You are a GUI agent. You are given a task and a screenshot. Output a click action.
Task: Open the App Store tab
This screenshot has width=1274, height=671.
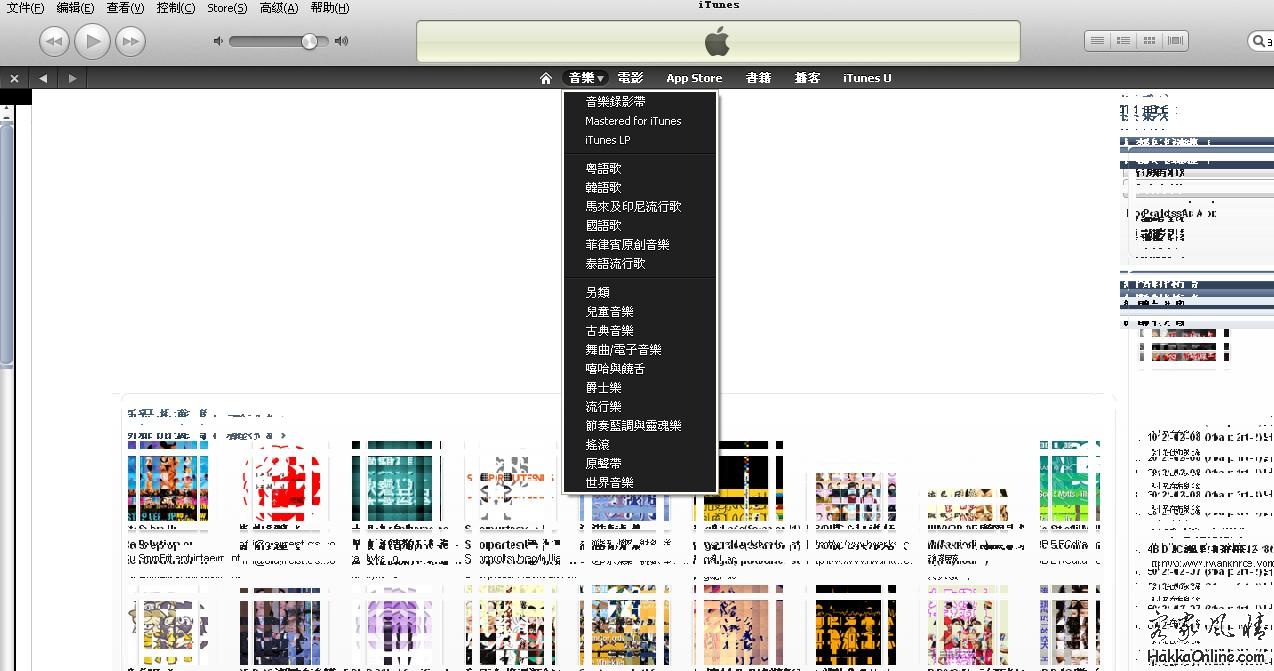tap(694, 78)
